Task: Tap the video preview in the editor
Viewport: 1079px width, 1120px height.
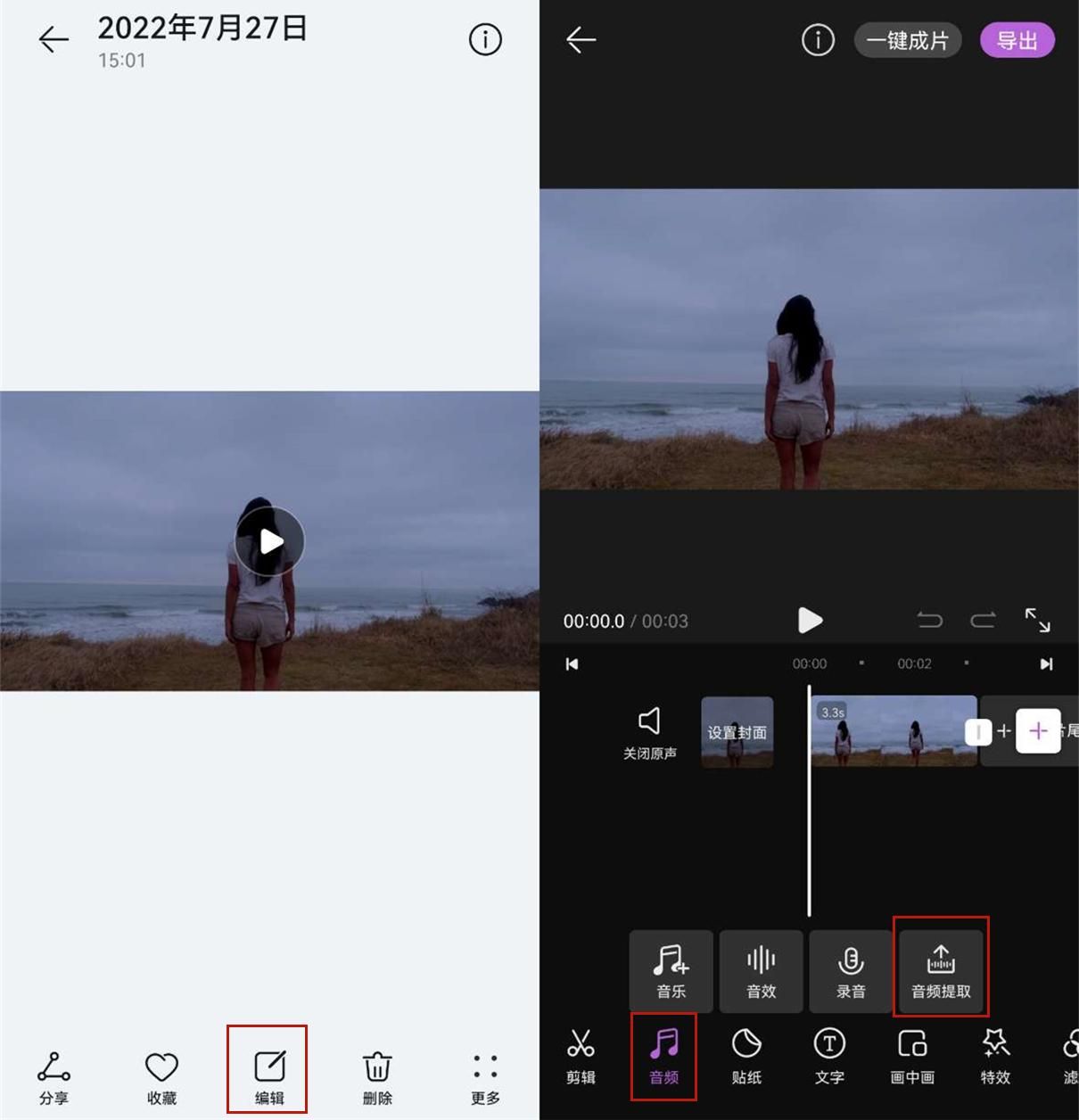Action: pyautogui.click(x=809, y=339)
